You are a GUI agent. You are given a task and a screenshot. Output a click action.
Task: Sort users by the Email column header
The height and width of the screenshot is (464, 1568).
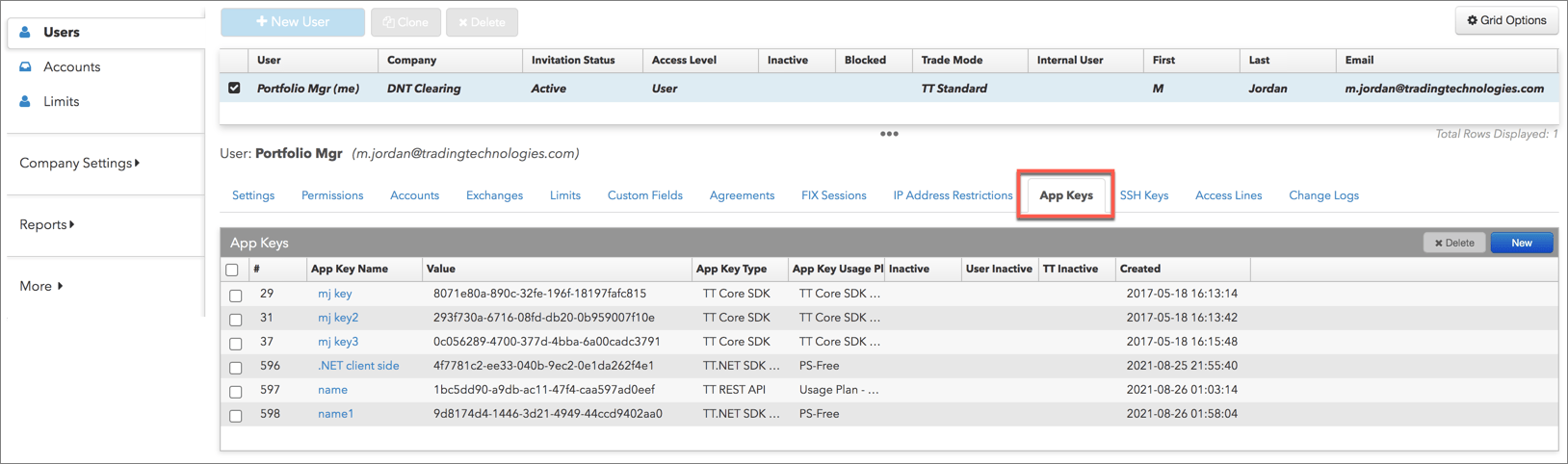pos(1447,60)
